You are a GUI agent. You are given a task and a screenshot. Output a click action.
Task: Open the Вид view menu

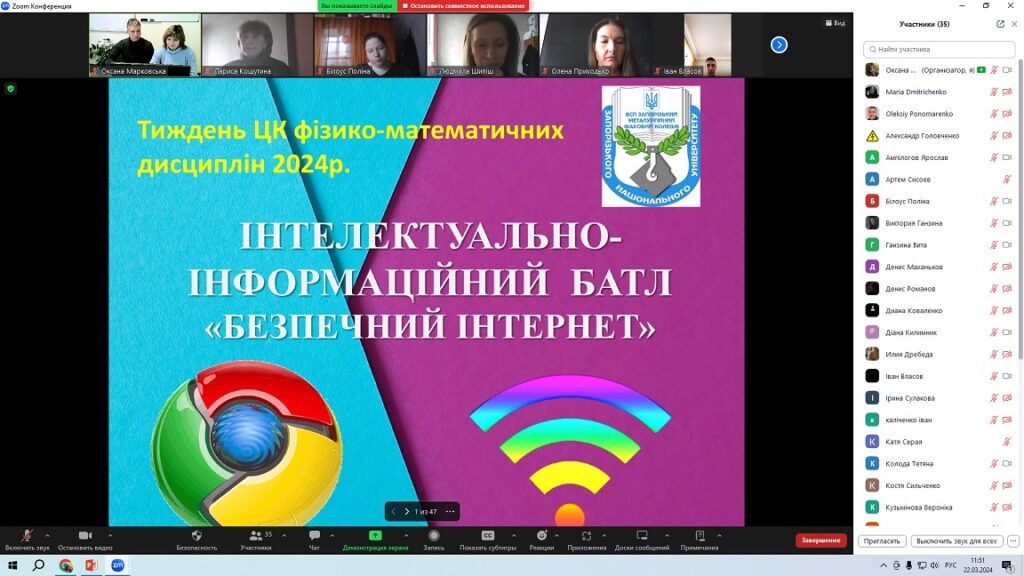pyautogui.click(x=835, y=24)
